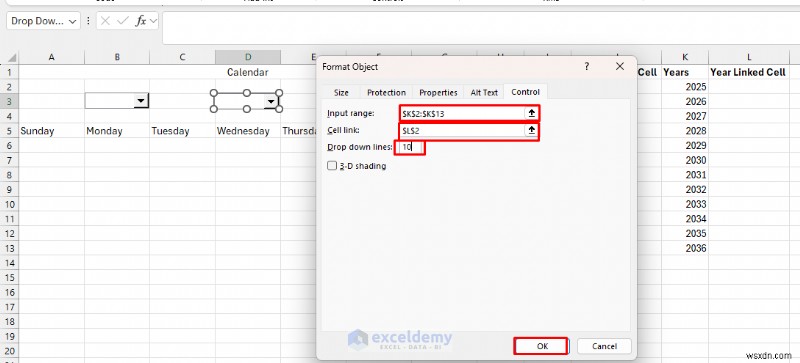The image size is (800, 363).
Task: Click the formula bar input area
Action: [481, 29]
